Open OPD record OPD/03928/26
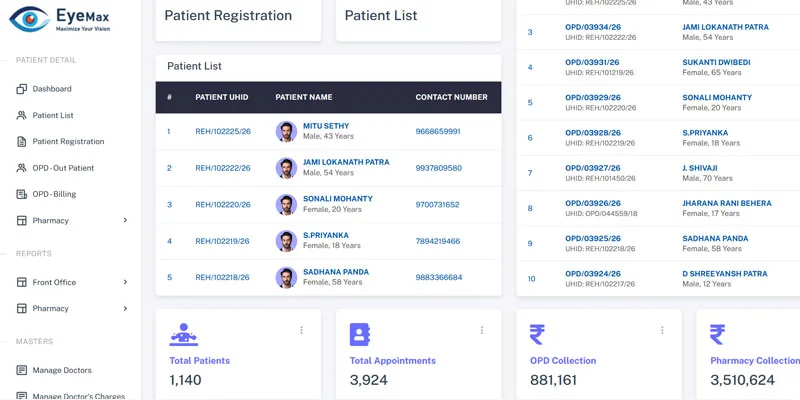Image resolution: width=800 pixels, height=400 pixels. click(593, 133)
